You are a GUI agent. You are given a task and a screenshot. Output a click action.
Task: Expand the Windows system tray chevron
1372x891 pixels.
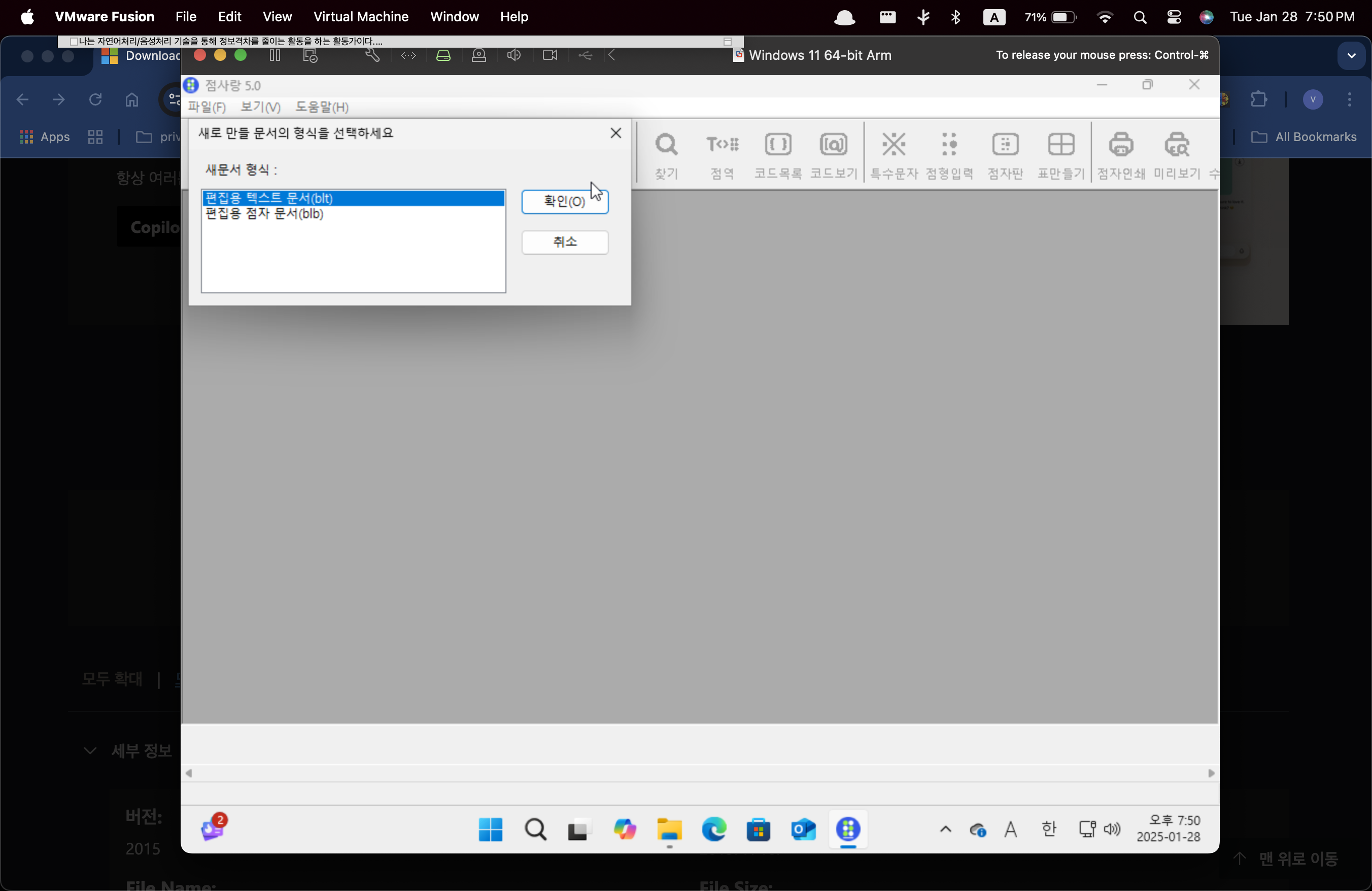click(945, 830)
